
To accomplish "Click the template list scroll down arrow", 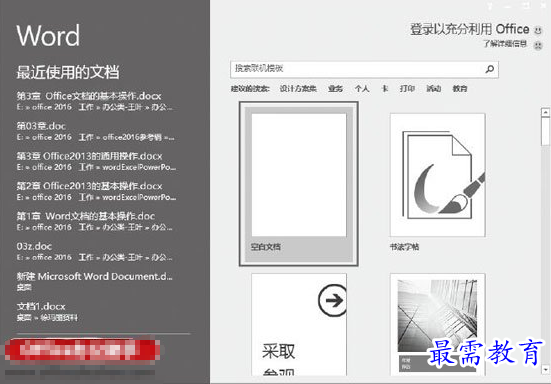I will coord(545,370).
